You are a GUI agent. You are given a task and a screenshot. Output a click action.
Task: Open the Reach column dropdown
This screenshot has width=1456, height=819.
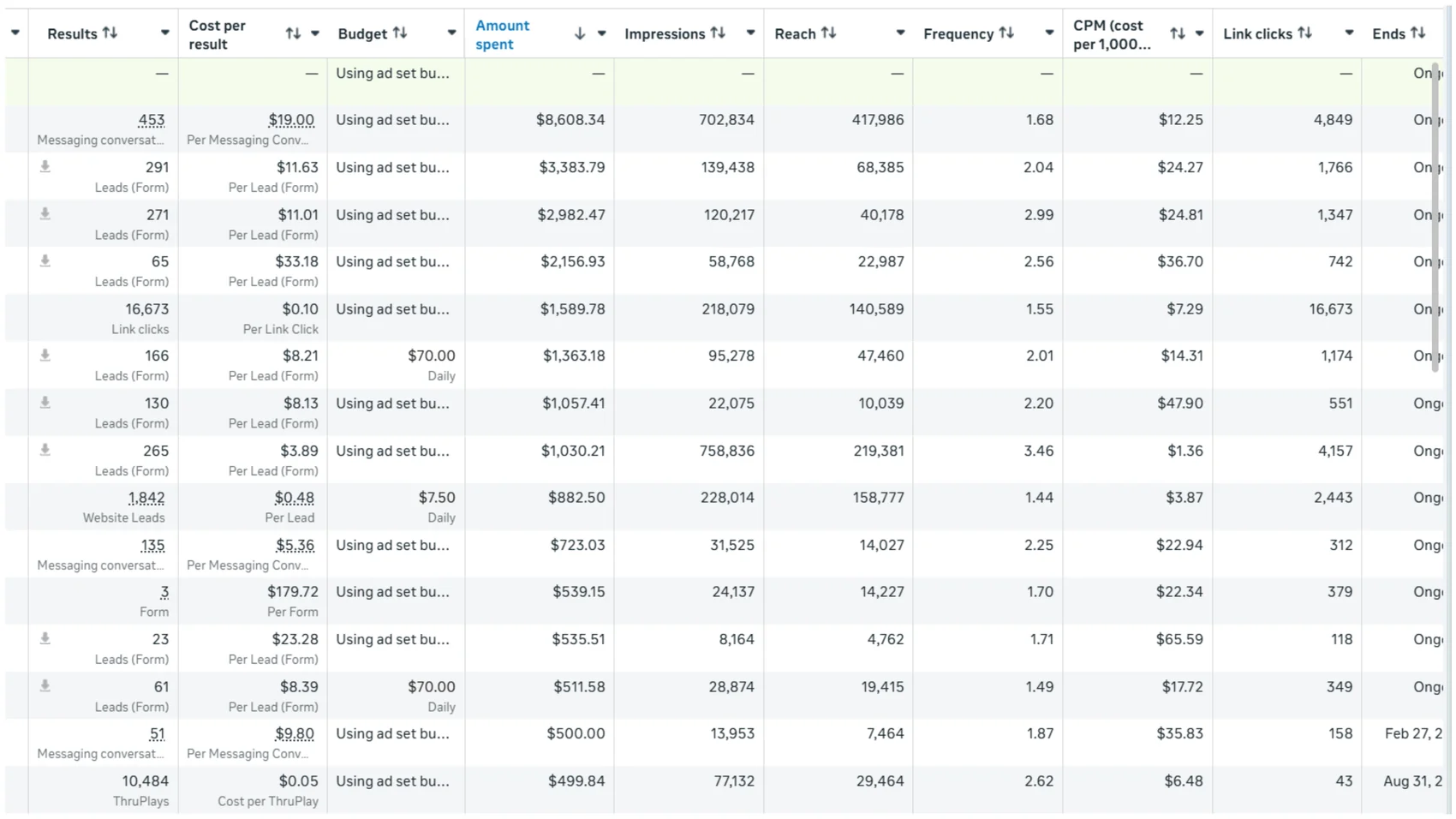pyautogui.click(x=900, y=33)
